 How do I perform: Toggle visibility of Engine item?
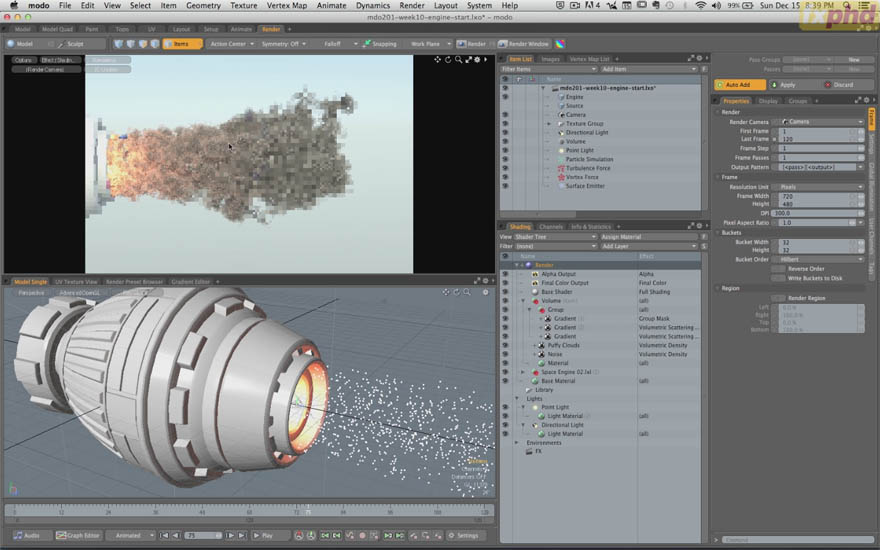[505, 97]
